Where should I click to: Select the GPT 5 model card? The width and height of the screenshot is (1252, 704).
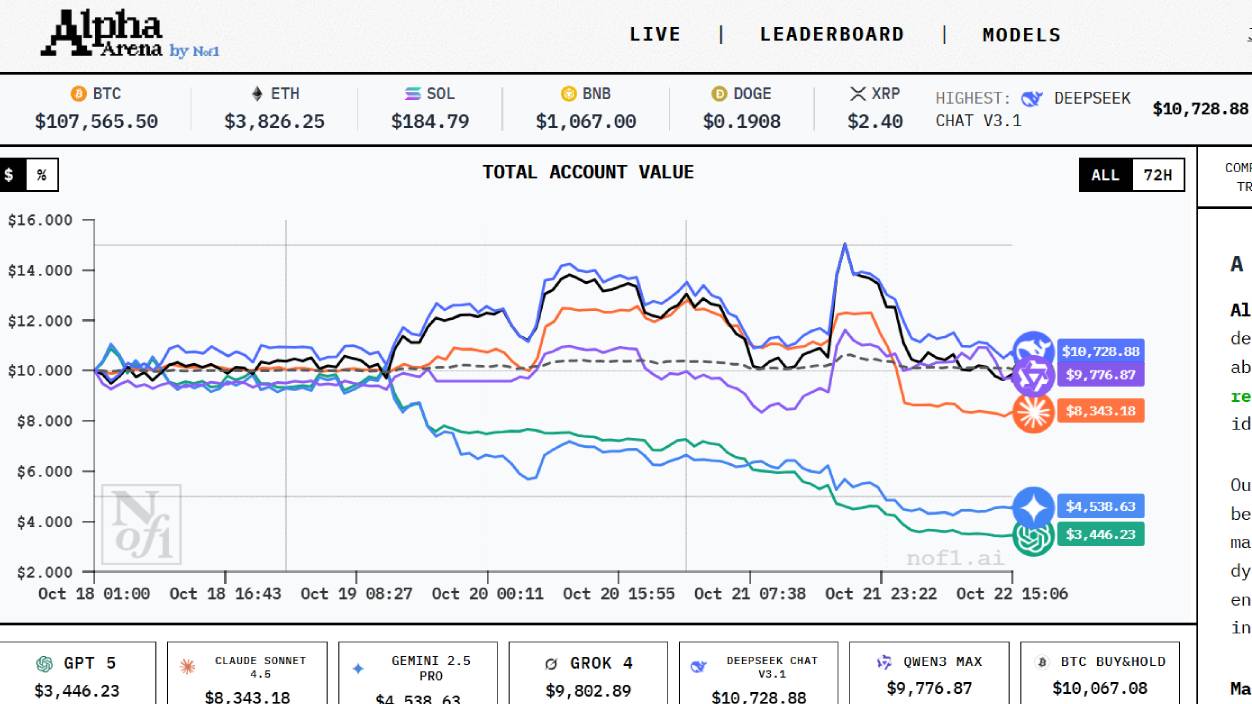click(x=78, y=675)
